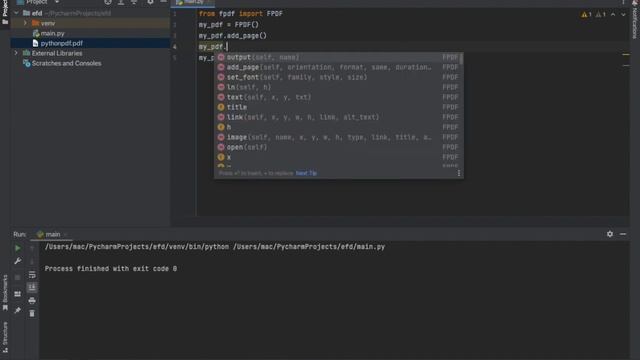The image size is (640, 360).
Task: Select Scratches and Consoles item
Action: pos(67,63)
